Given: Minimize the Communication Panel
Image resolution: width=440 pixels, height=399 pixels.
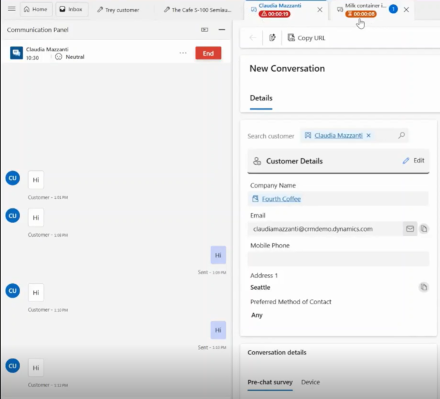Looking at the screenshot, I should click(222, 30).
